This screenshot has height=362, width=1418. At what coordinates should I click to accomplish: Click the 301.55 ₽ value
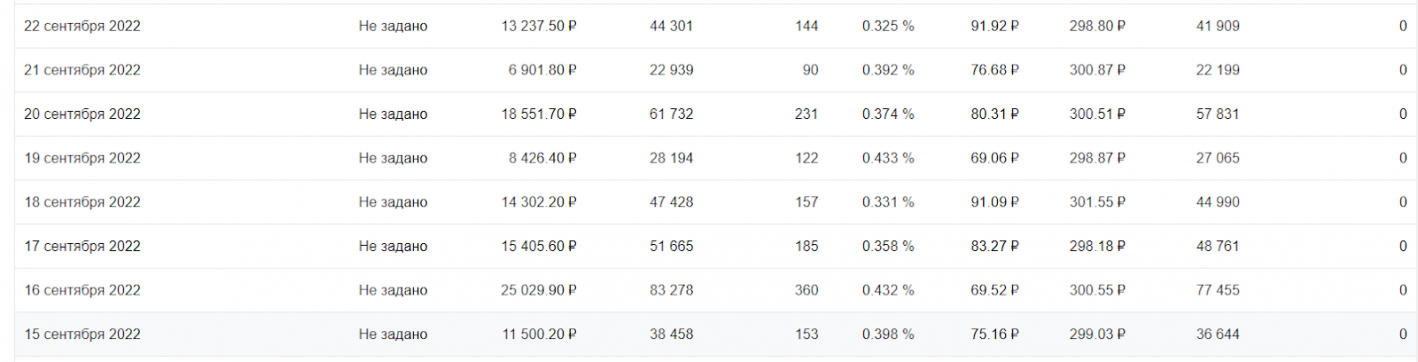click(x=1098, y=202)
